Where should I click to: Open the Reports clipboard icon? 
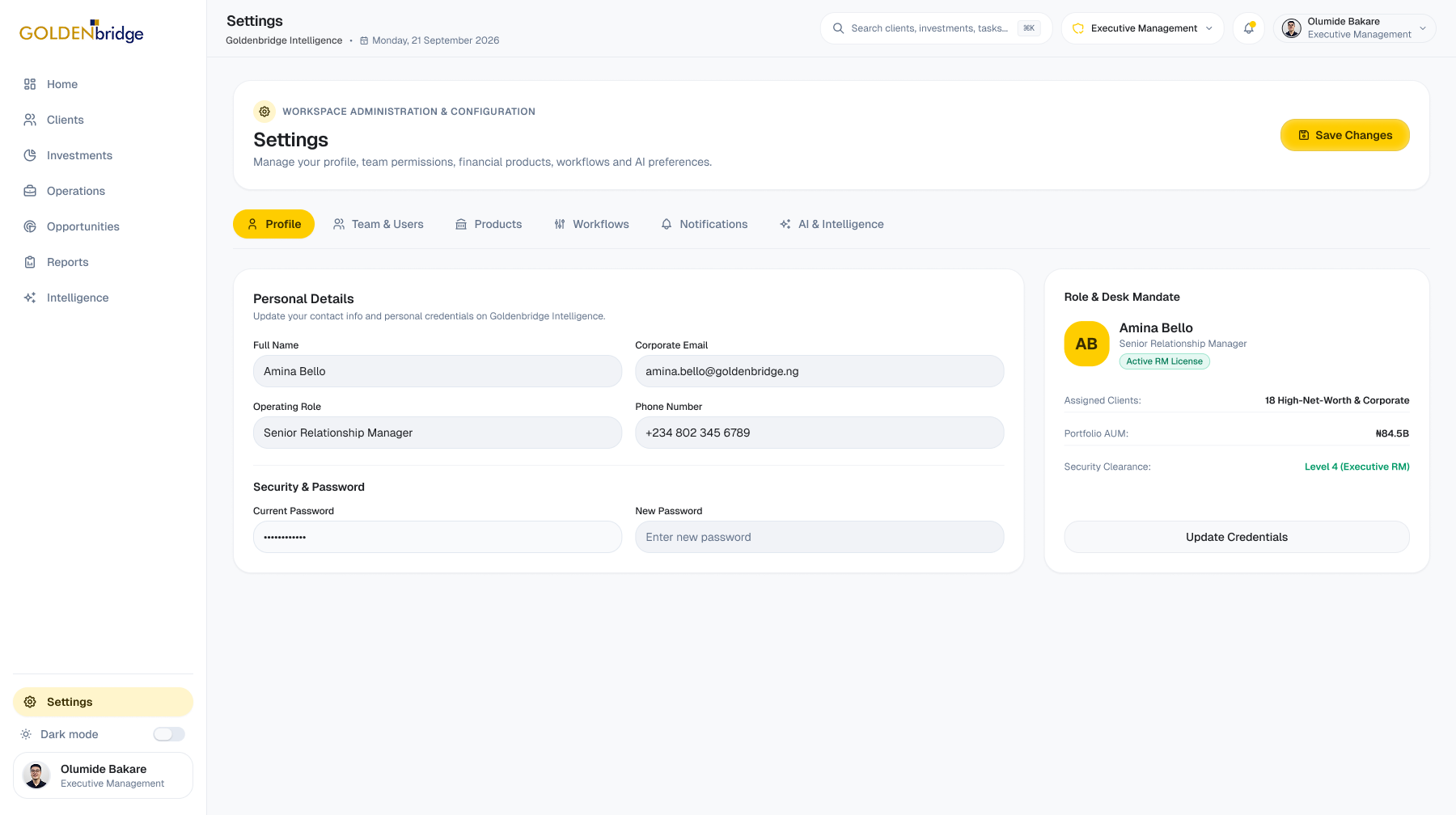pos(30,262)
